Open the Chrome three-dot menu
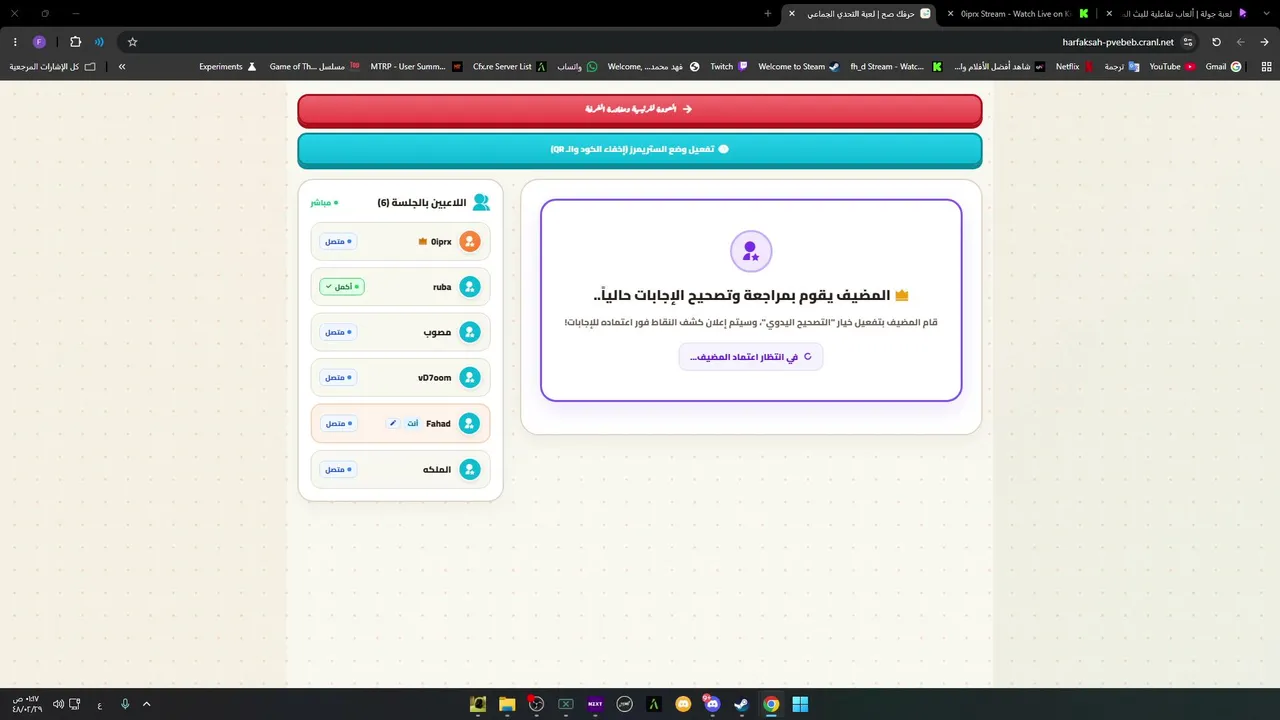 tap(15, 42)
